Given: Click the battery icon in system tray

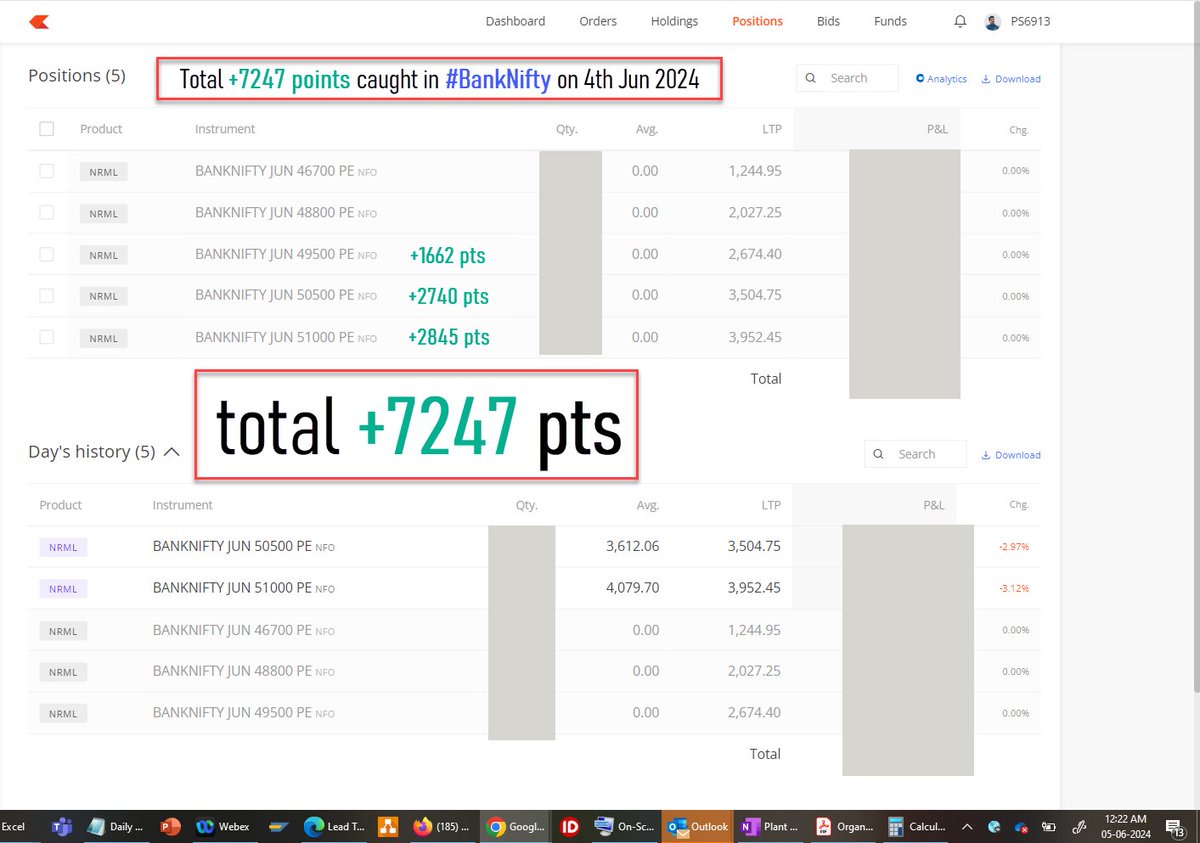Looking at the screenshot, I should 1050,827.
